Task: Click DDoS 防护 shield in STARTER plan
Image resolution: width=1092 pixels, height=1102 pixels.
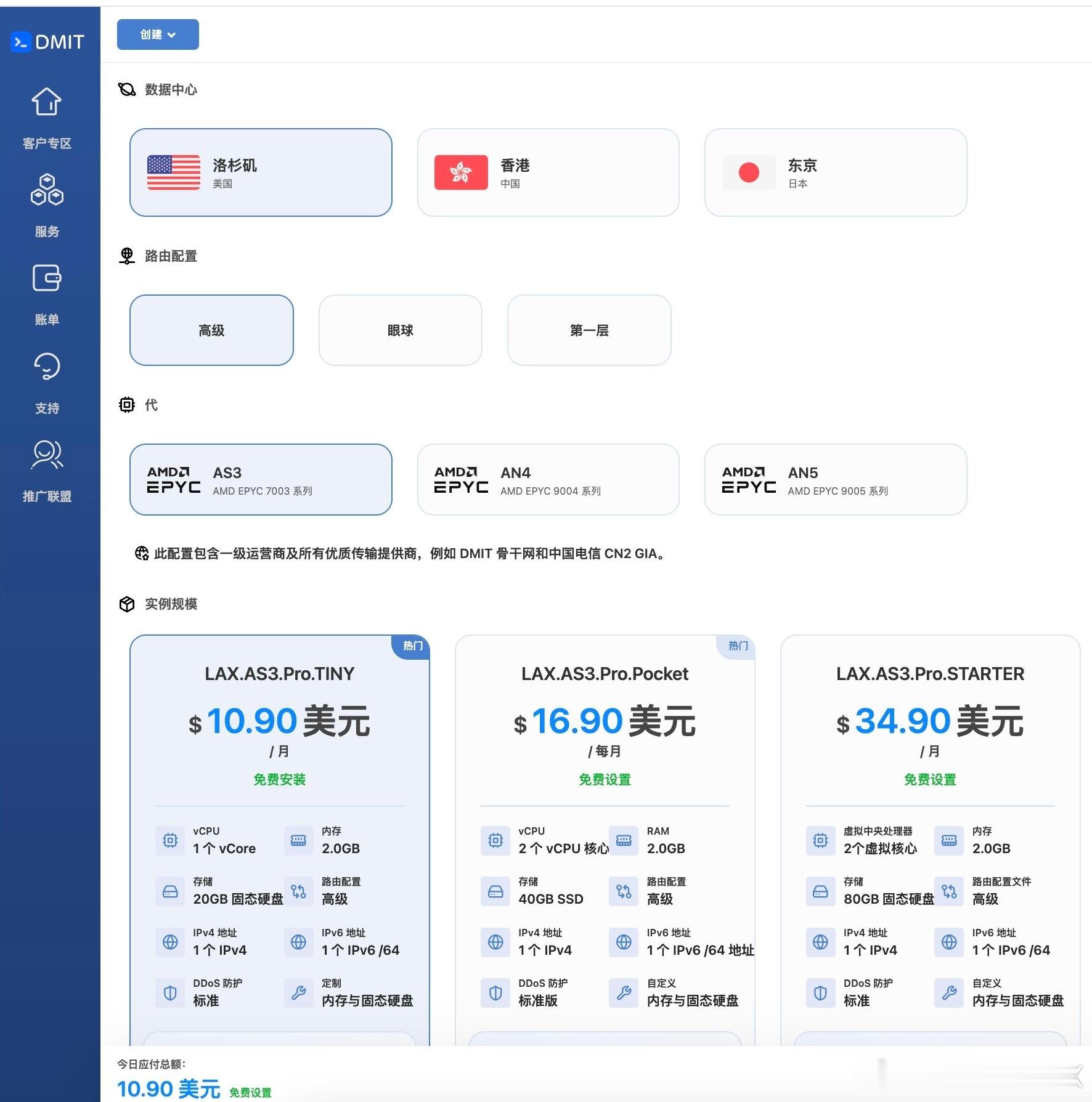Action: click(820, 993)
